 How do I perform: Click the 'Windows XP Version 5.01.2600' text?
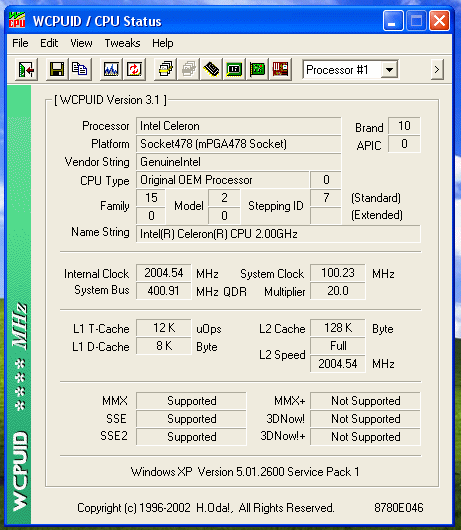tap(208, 472)
